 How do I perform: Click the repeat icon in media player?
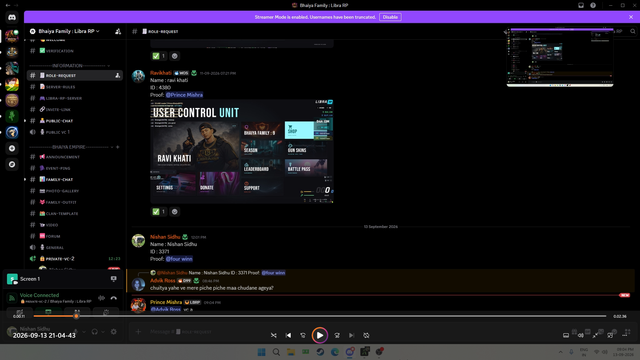pos(366,335)
